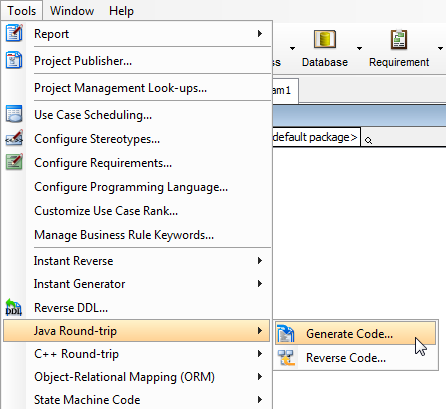Open the Help menu

click(121, 11)
